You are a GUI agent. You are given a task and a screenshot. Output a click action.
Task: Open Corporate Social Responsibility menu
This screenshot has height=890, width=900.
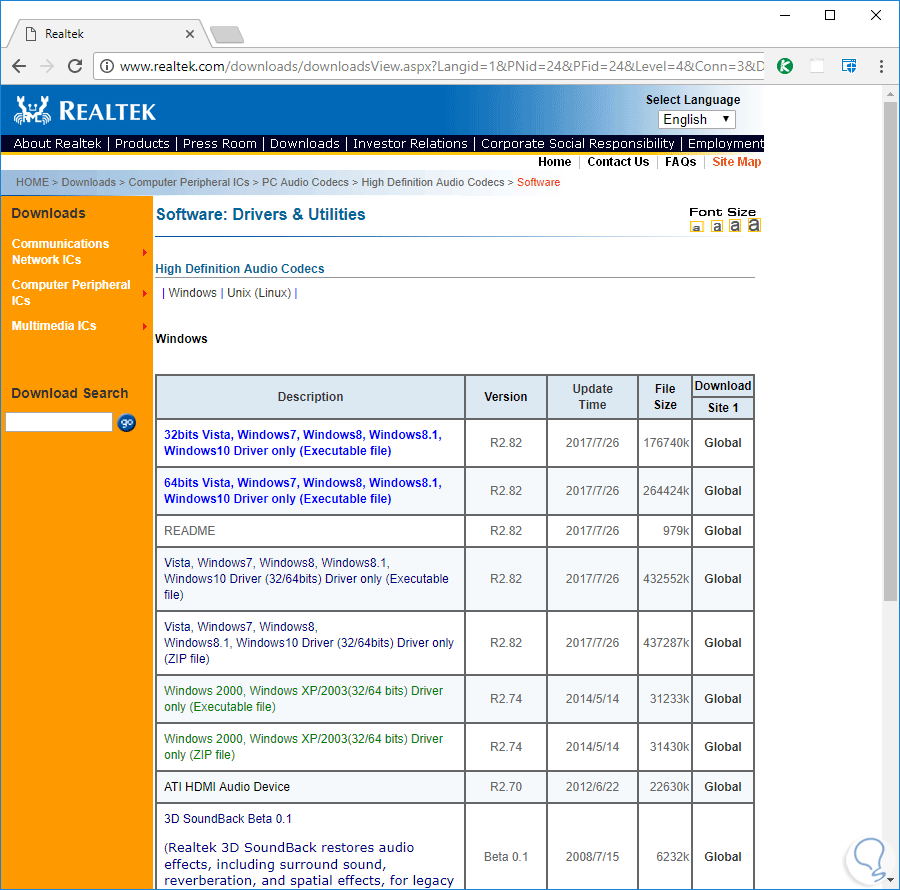coord(577,143)
